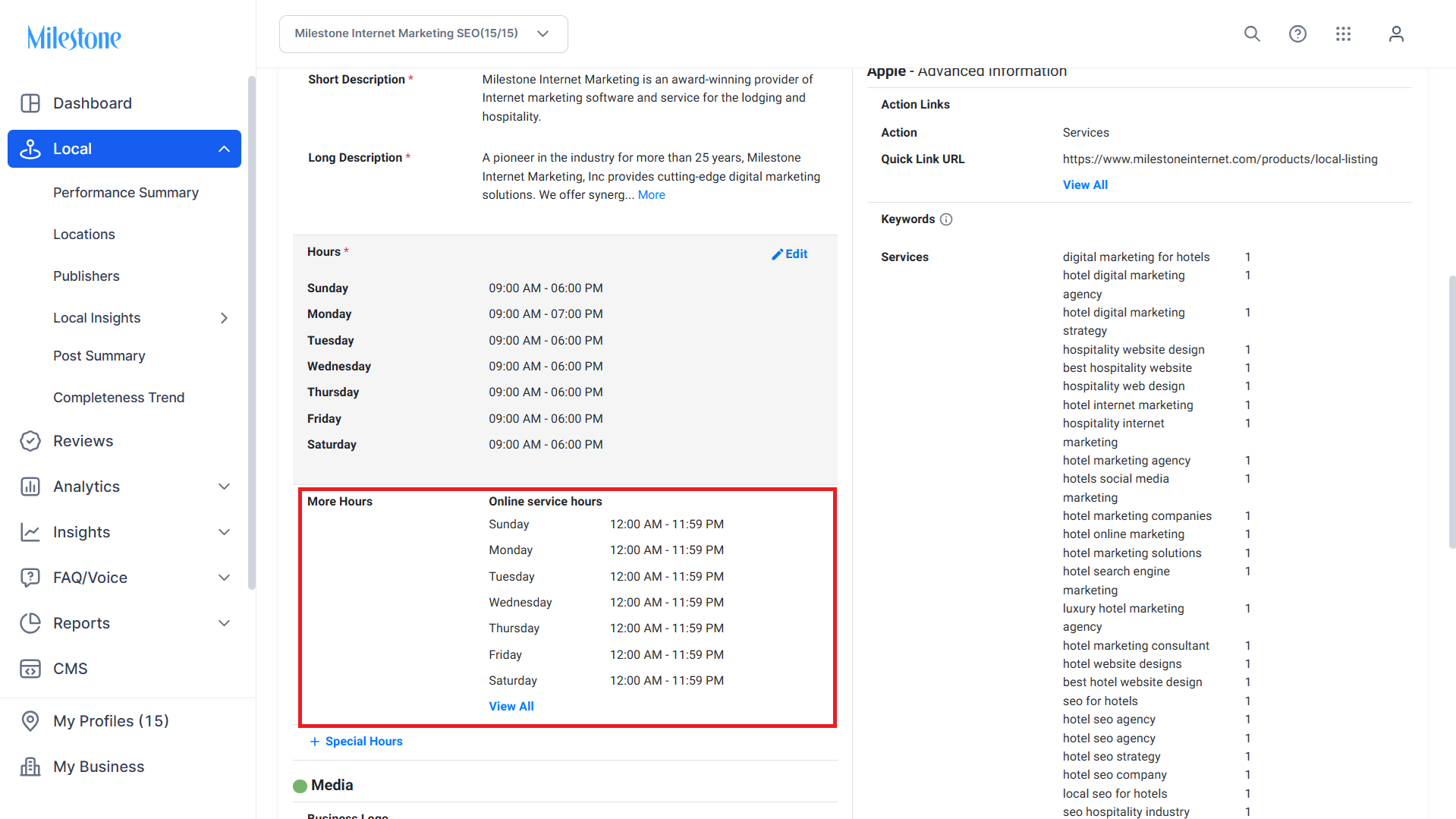Click 'hotel marketing consultant' keyword

point(1136,646)
